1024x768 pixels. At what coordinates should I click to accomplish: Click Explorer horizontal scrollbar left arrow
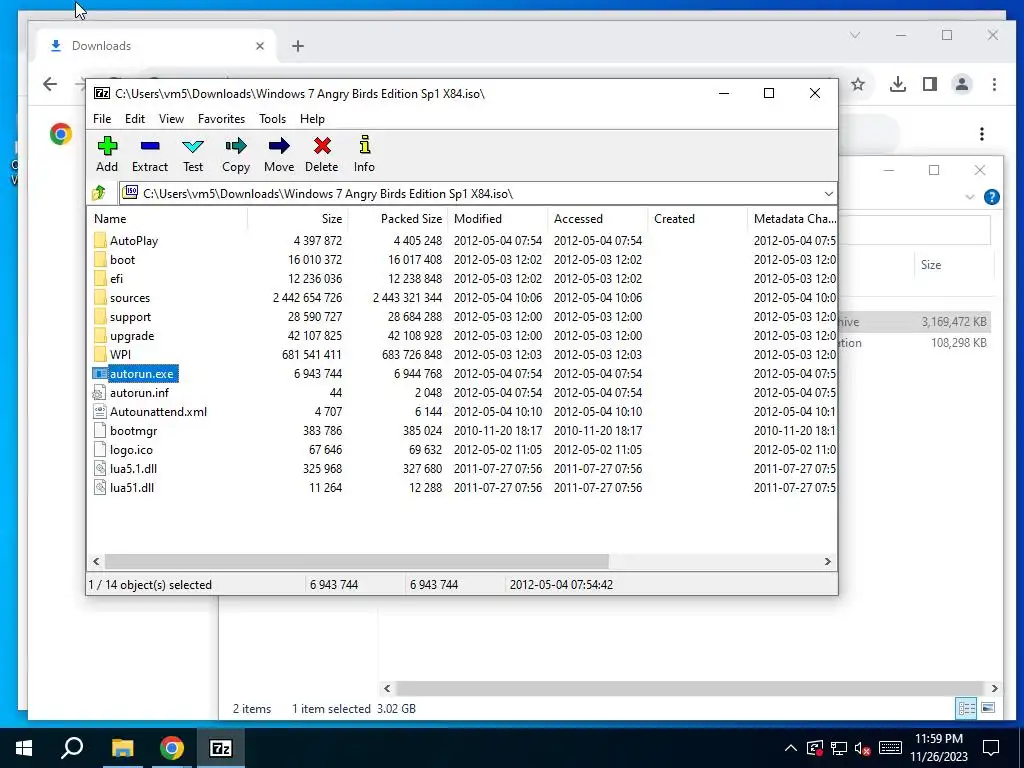coord(387,688)
